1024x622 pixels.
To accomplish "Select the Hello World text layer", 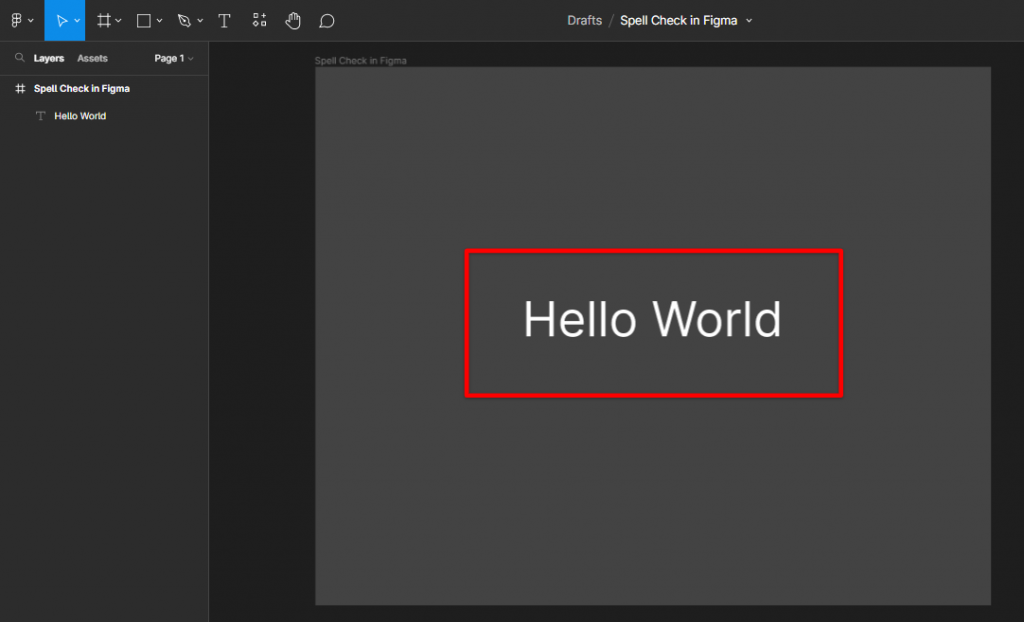I will (x=79, y=115).
